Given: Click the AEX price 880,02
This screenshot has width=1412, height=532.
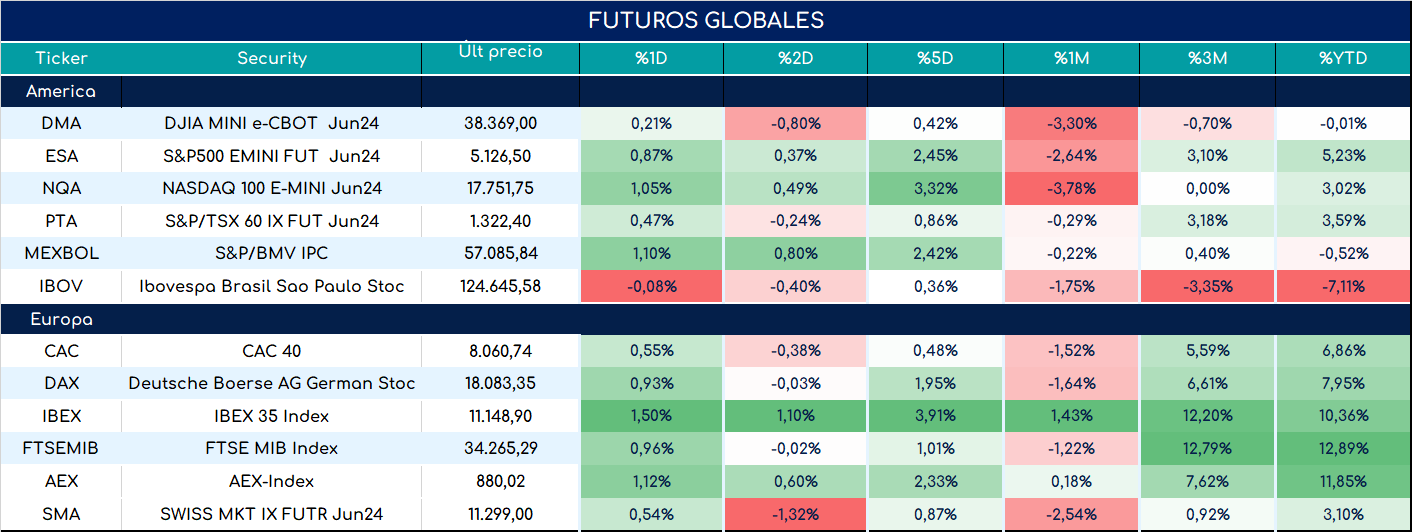Looking at the screenshot, I should tap(501, 481).
